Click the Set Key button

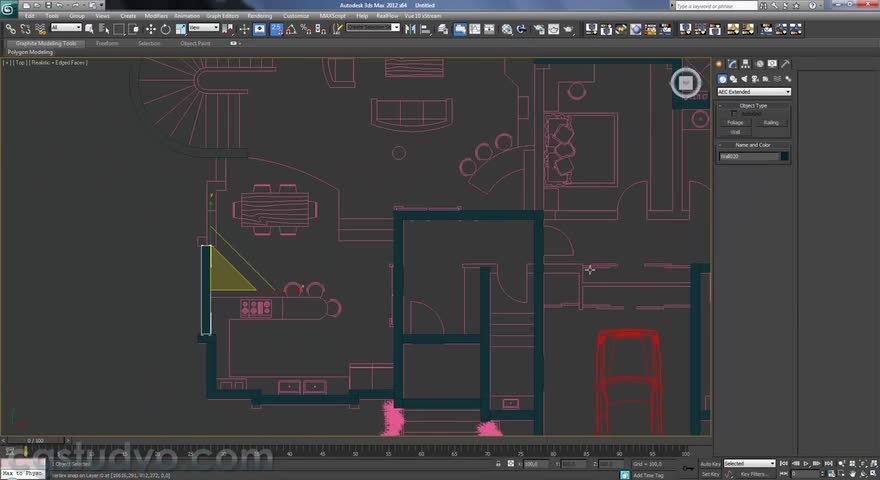[710, 474]
